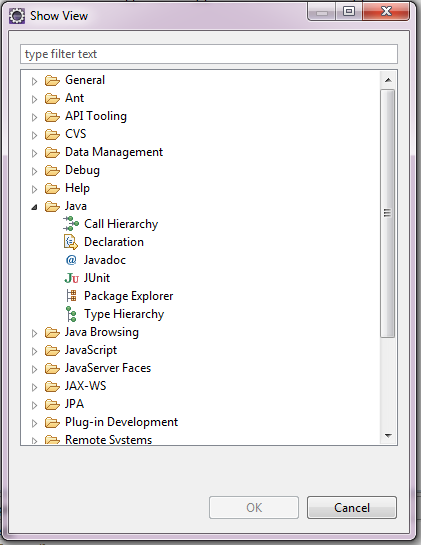Click the OK button

click(254, 507)
